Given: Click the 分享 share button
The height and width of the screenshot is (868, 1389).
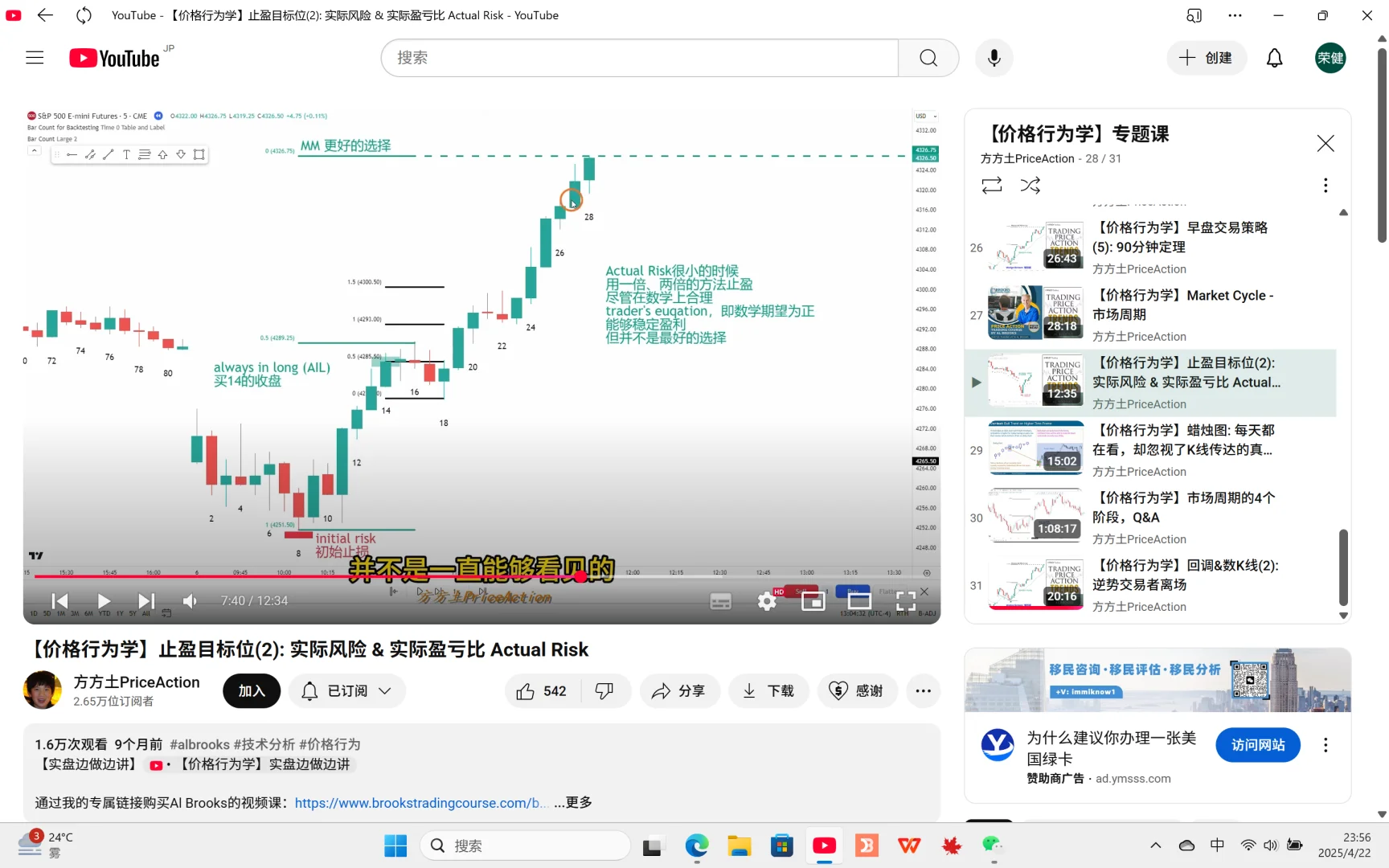Looking at the screenshot, I should [x=680, y=691].
